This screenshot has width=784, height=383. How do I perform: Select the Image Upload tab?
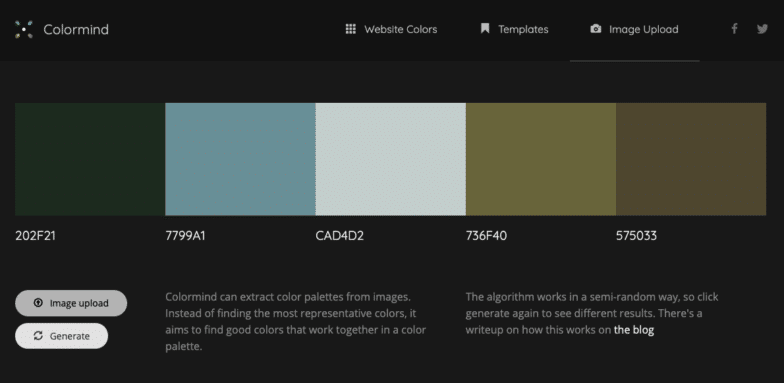click(x=634, y=30)
